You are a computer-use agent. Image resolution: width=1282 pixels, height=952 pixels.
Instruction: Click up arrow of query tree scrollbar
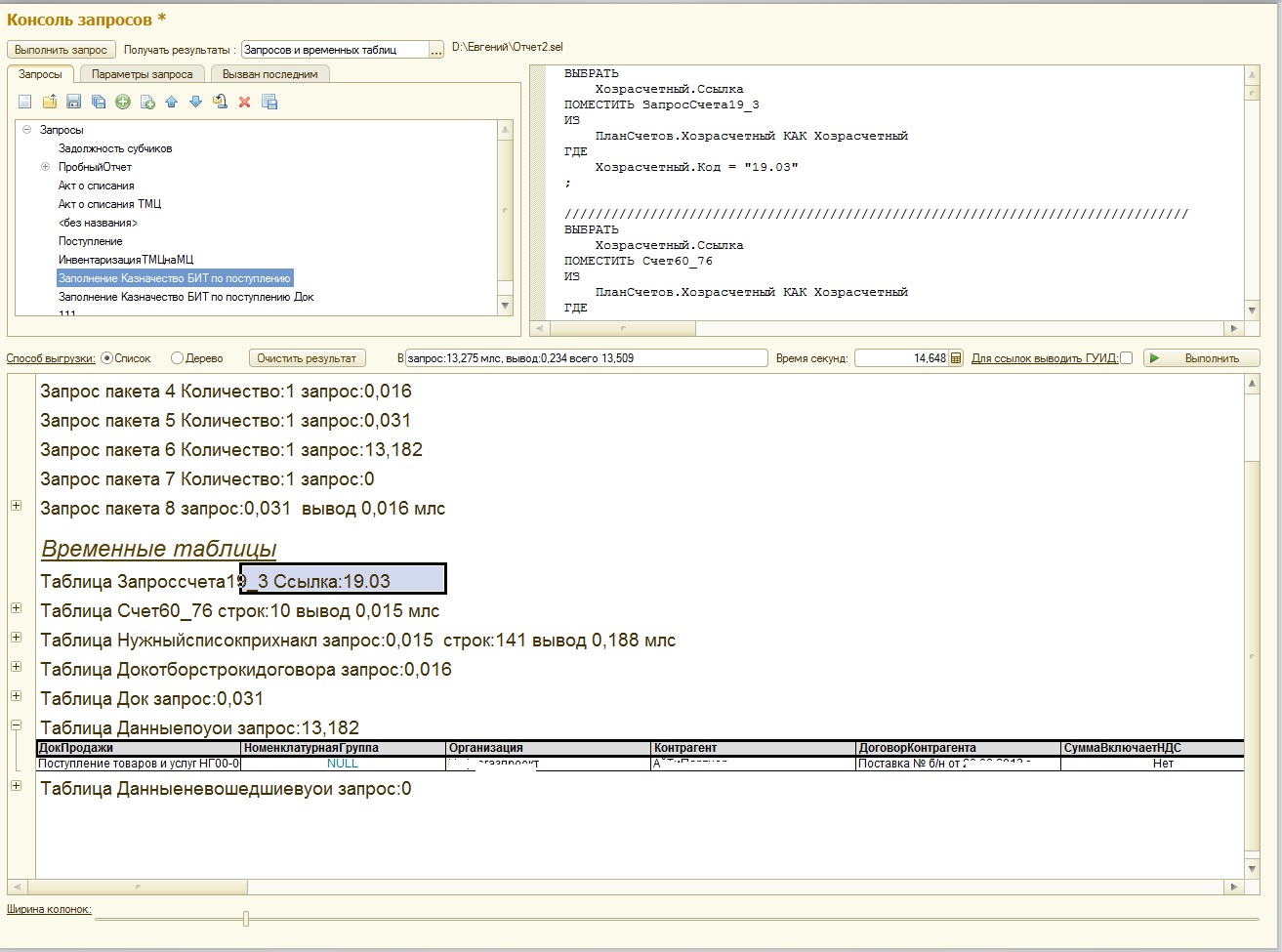(505, 129)
